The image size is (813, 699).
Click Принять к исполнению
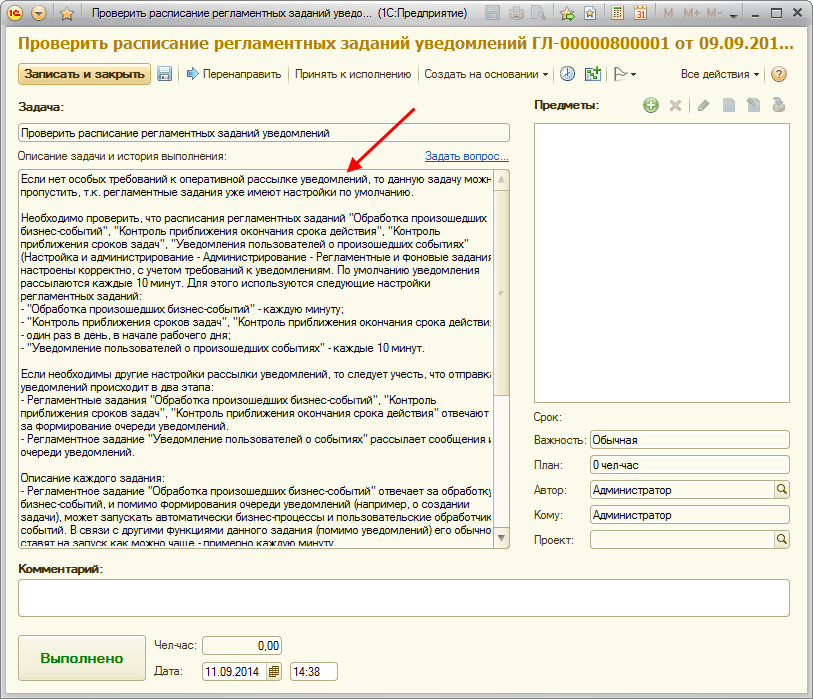pos(353,74)
